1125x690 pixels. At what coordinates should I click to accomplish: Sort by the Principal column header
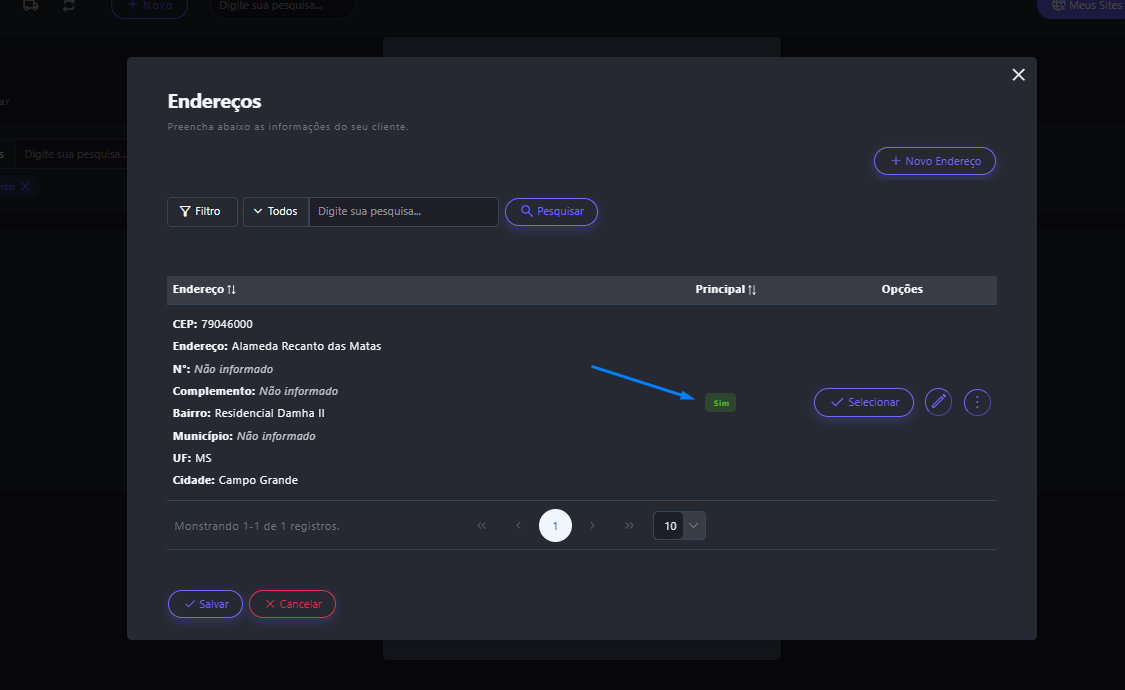coord(726,290)
